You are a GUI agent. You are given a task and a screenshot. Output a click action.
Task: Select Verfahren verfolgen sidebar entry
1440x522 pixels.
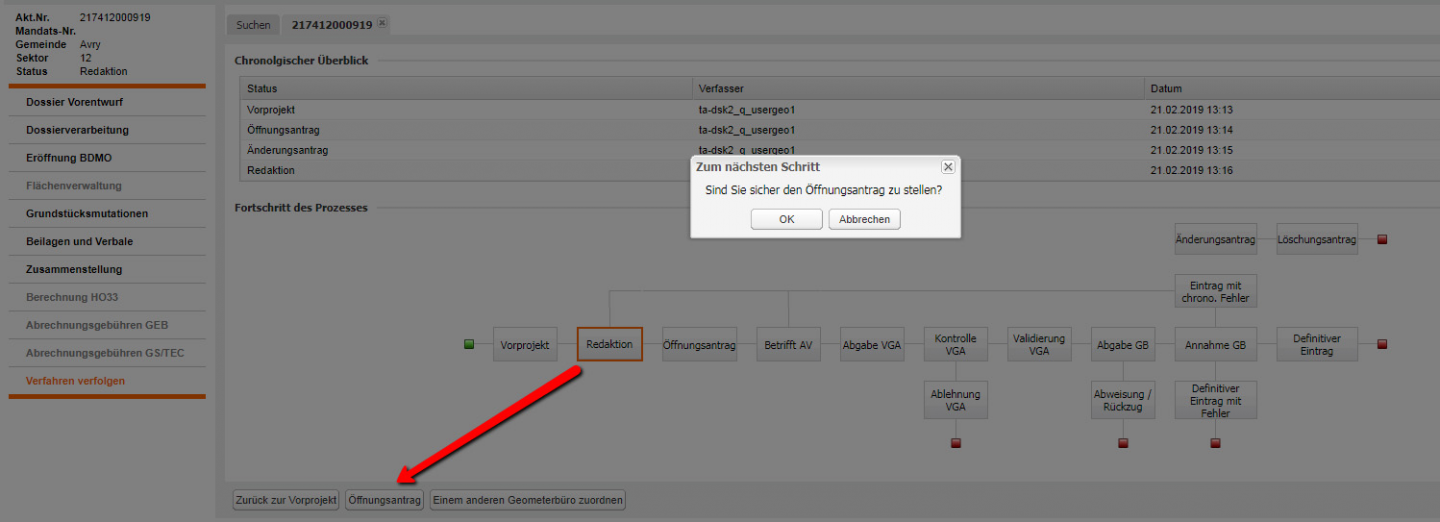click(76, 381)
